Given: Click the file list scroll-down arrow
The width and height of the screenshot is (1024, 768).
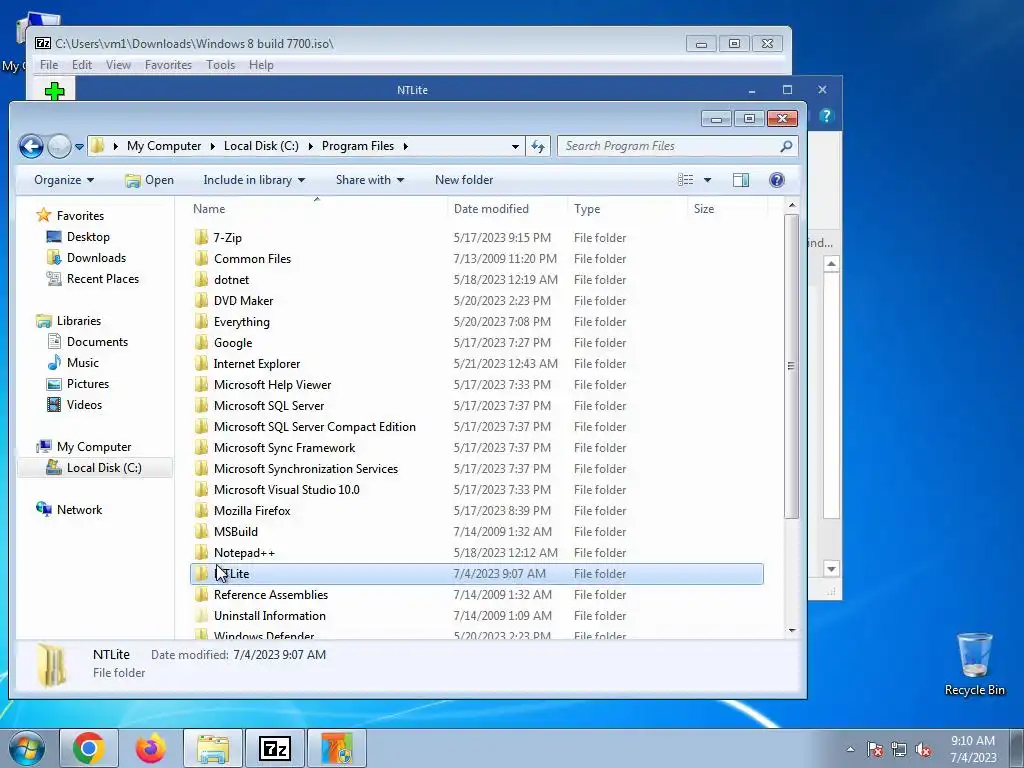Looking at the screenshot, I should coord(792,630).
